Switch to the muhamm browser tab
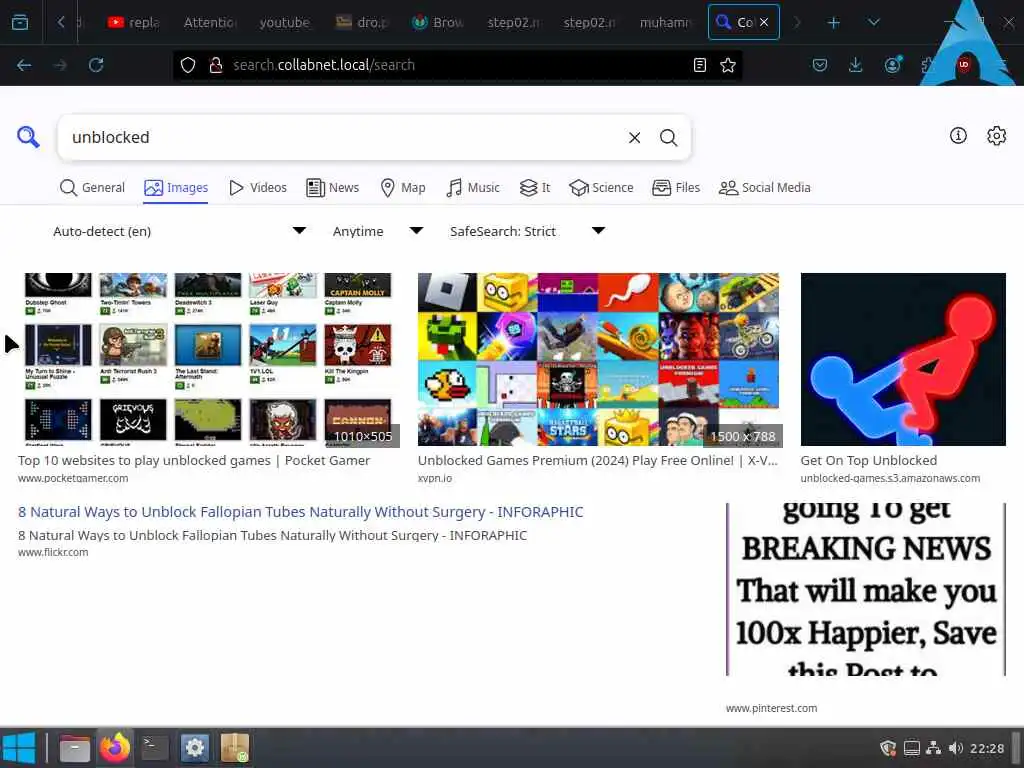 tap(665, 23)
